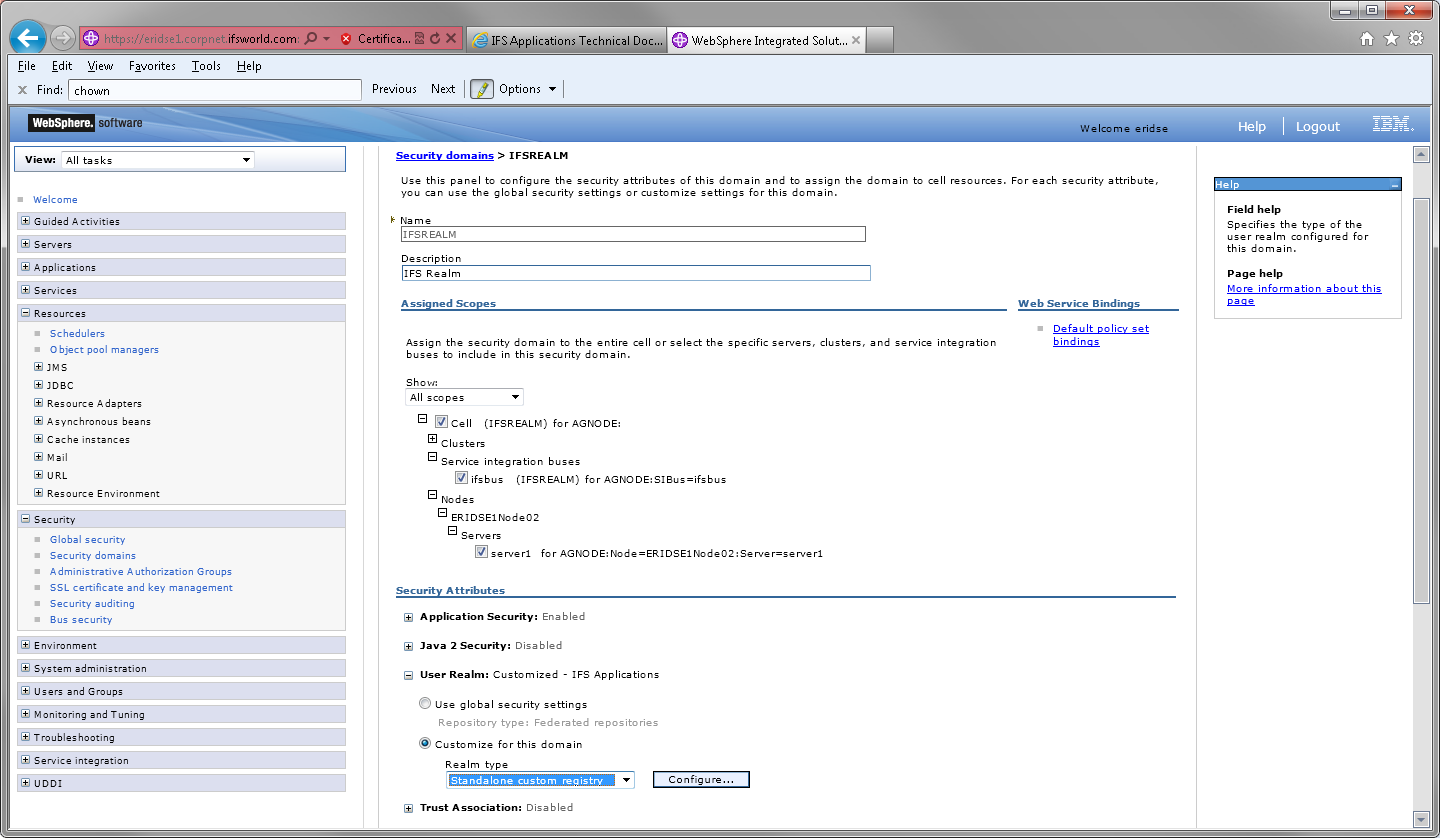
Task: Expand the JMS resources node
Action: [39, 367]
